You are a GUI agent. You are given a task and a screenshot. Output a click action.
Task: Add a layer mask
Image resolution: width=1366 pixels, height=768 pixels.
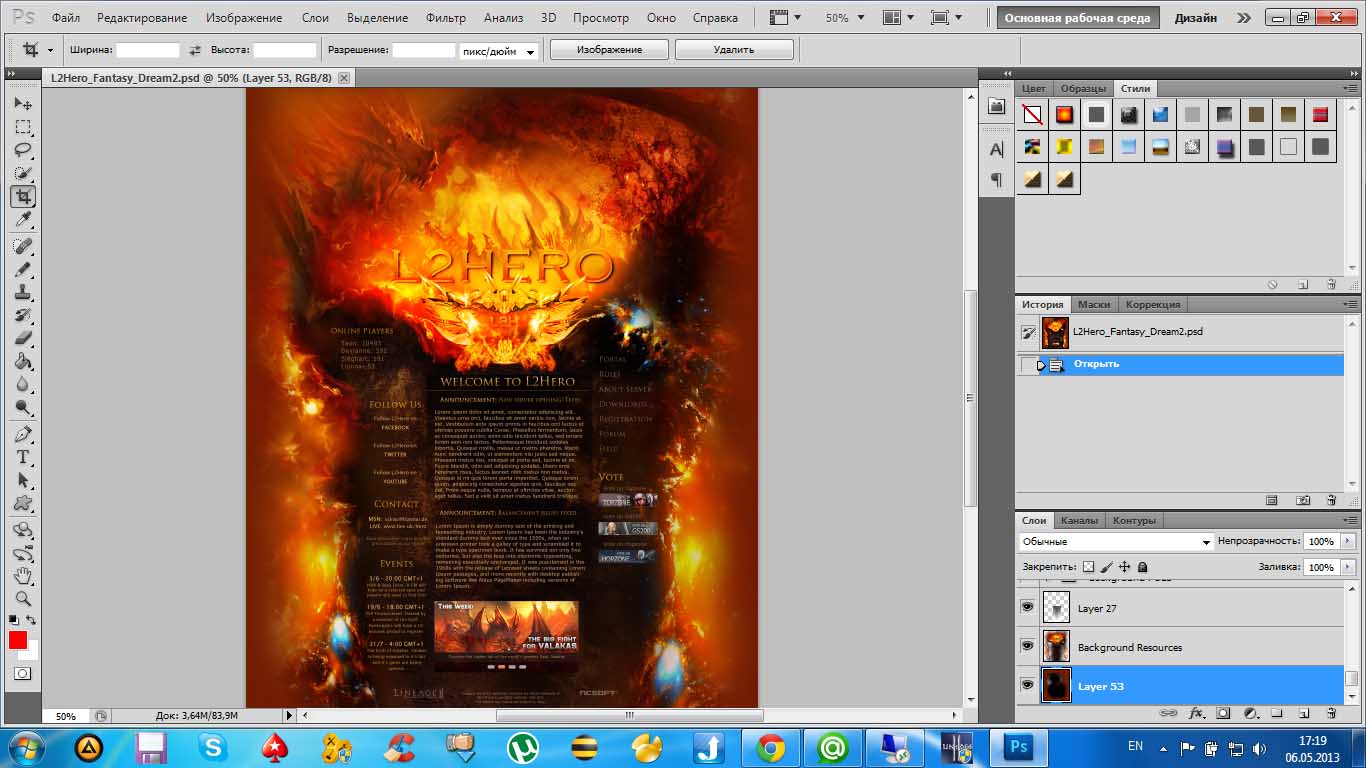1223,713
